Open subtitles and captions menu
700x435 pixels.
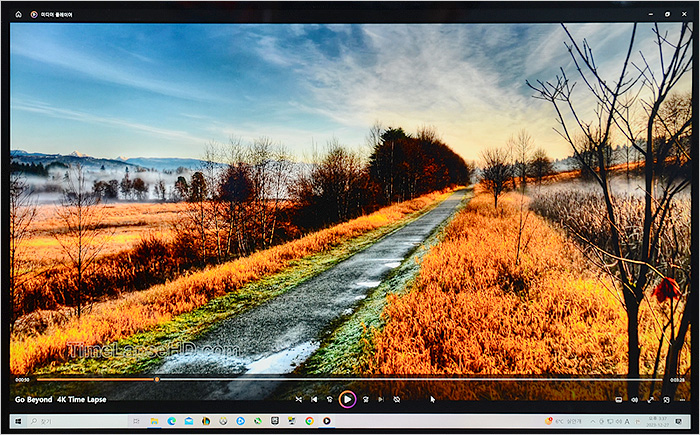click(619, 399)
